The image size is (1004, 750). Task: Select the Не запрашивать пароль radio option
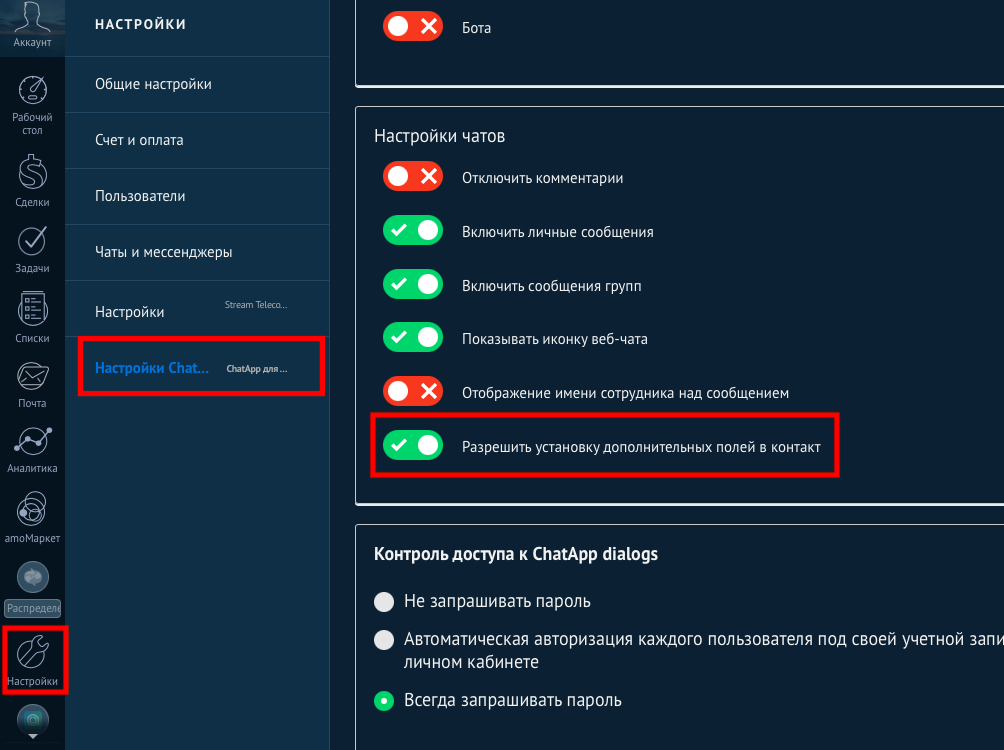click(x=384, y=602)
